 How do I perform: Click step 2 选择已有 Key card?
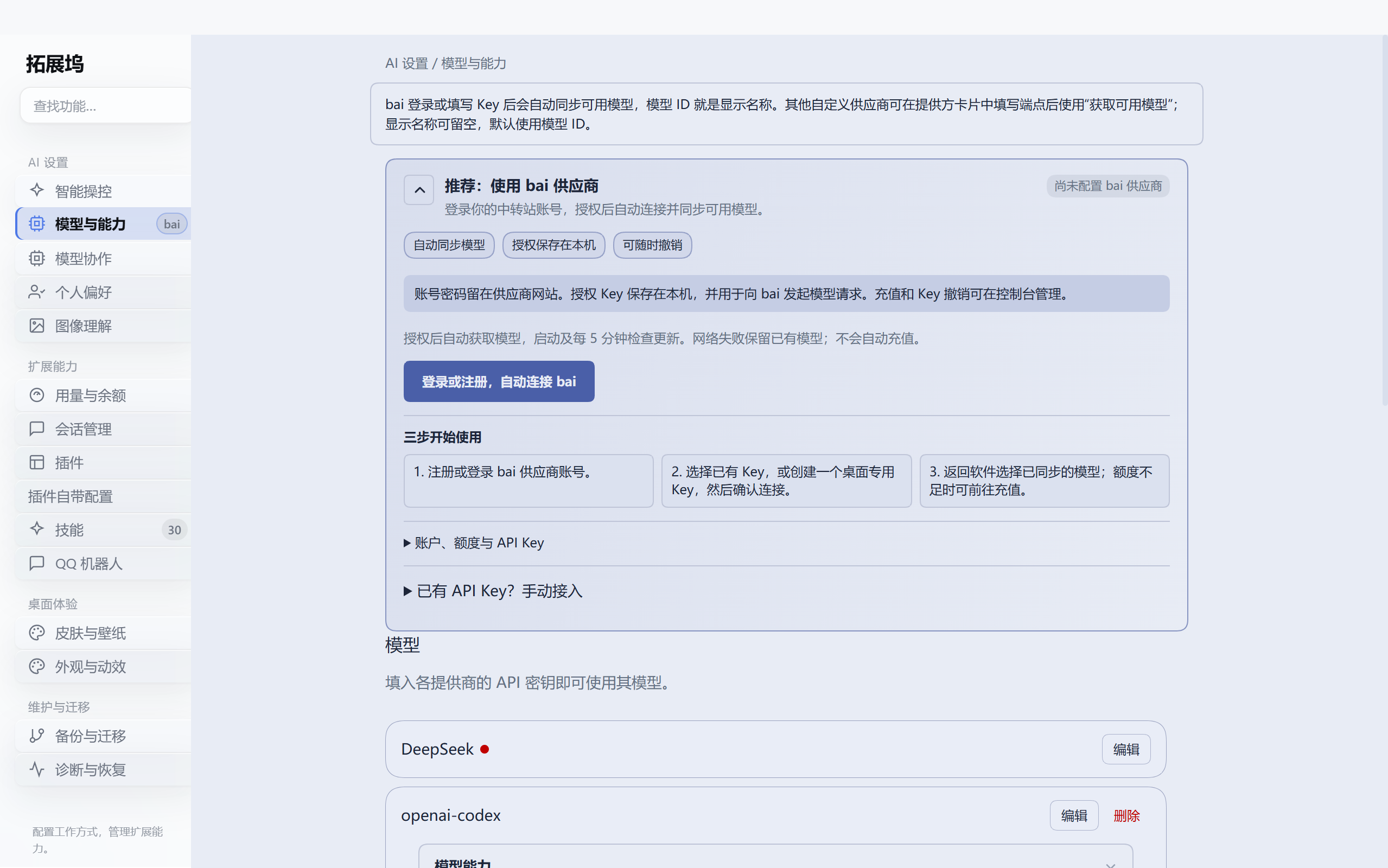click(x=786, y=481)
